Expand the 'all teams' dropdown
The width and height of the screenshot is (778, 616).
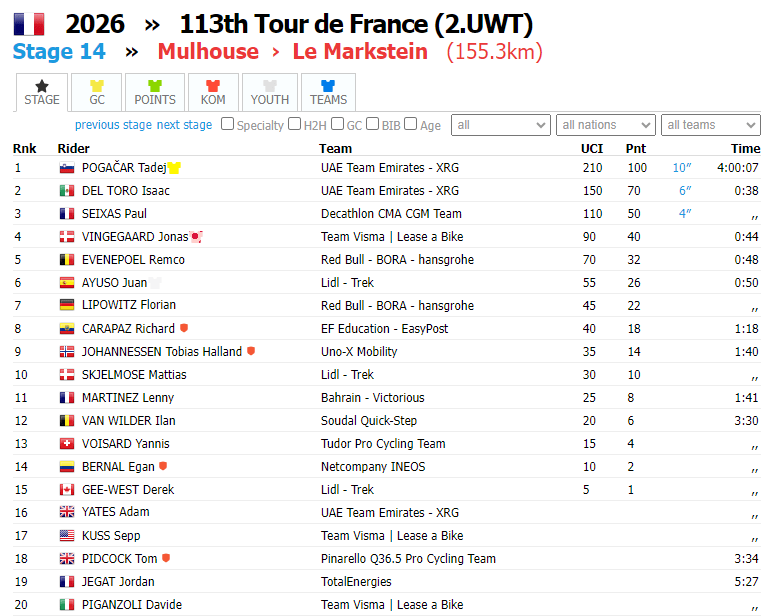[x=711, y=125]
